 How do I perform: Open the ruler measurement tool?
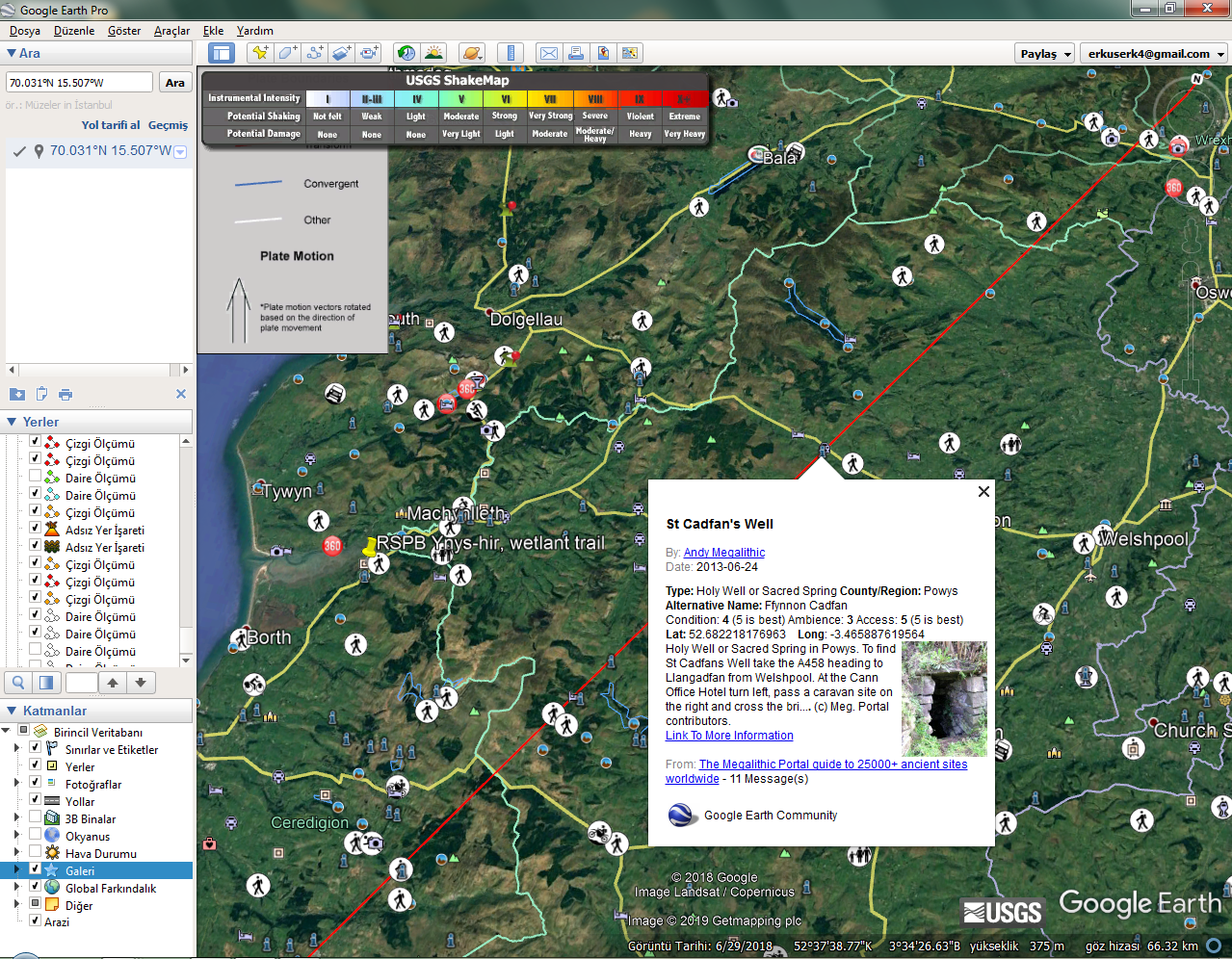point(511,53)
